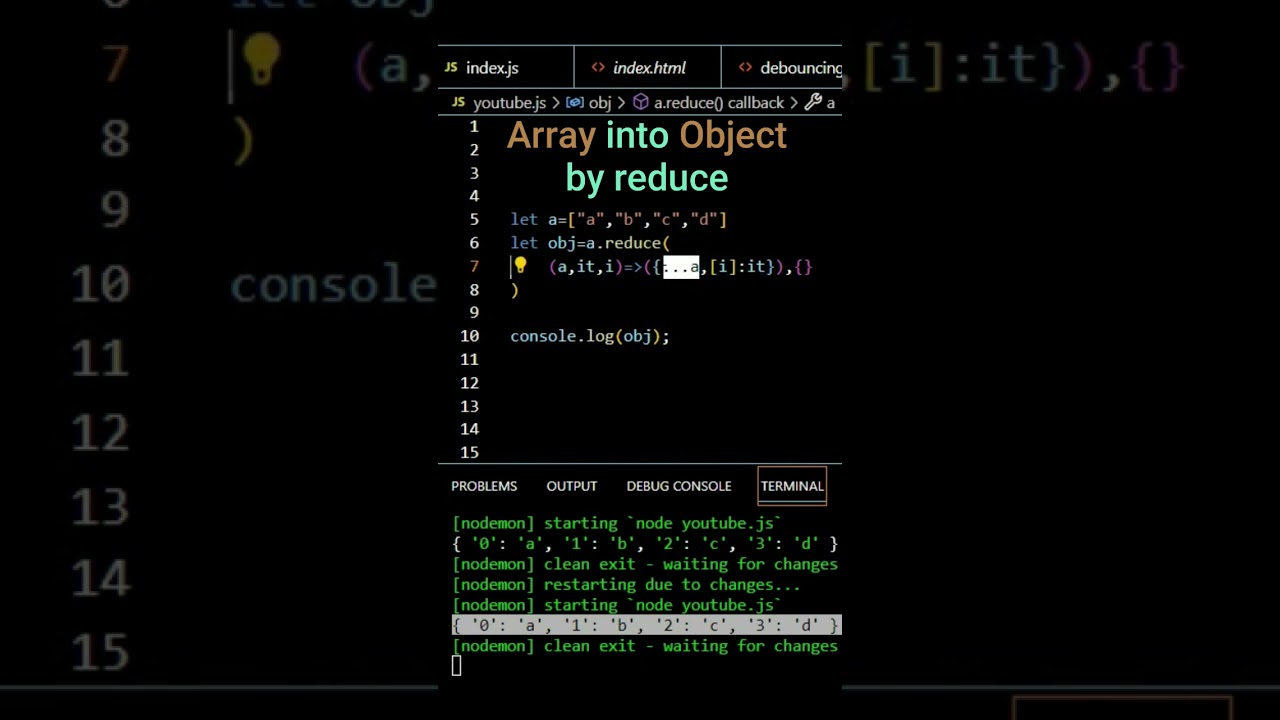Switch to the OUTPUT panel tab
The image size is (1280, 720).
point(572,486)
